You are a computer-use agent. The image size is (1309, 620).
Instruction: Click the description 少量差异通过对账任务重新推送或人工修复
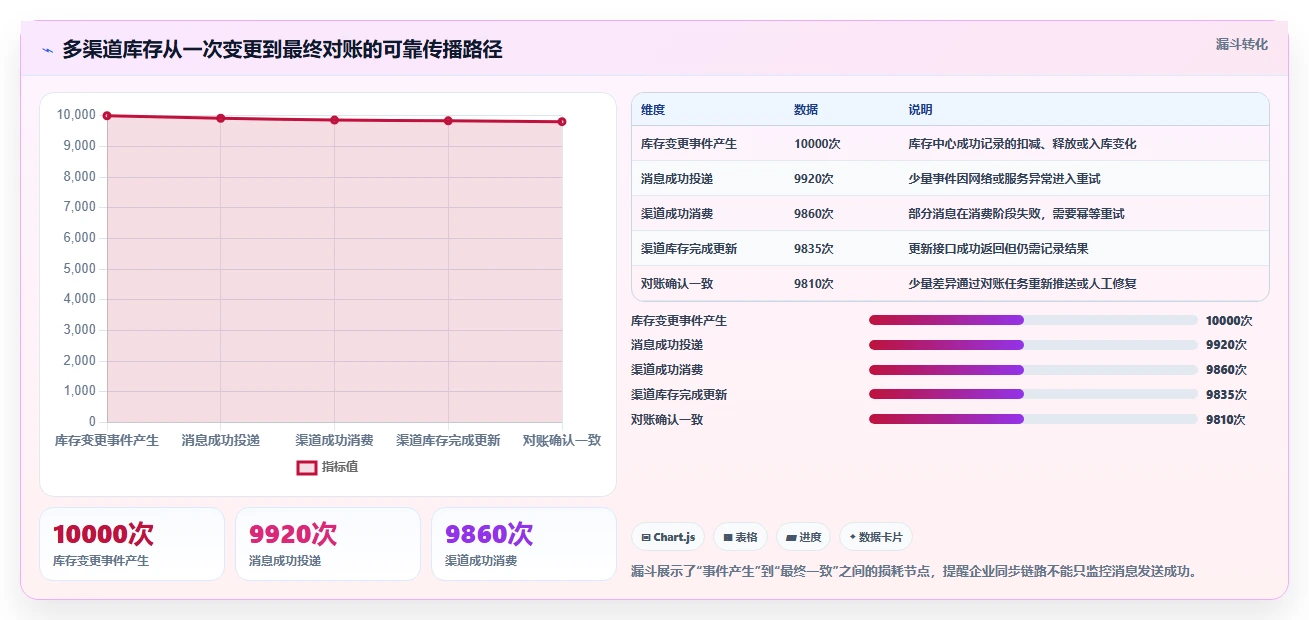click(1022, 284)
